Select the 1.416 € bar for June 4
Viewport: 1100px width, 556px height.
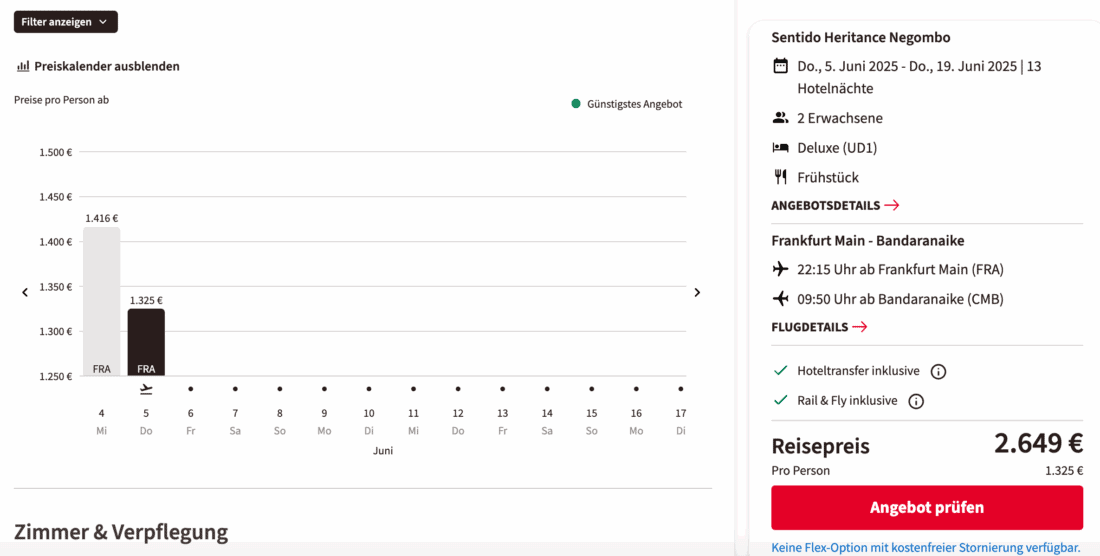(x=102, y=301)
